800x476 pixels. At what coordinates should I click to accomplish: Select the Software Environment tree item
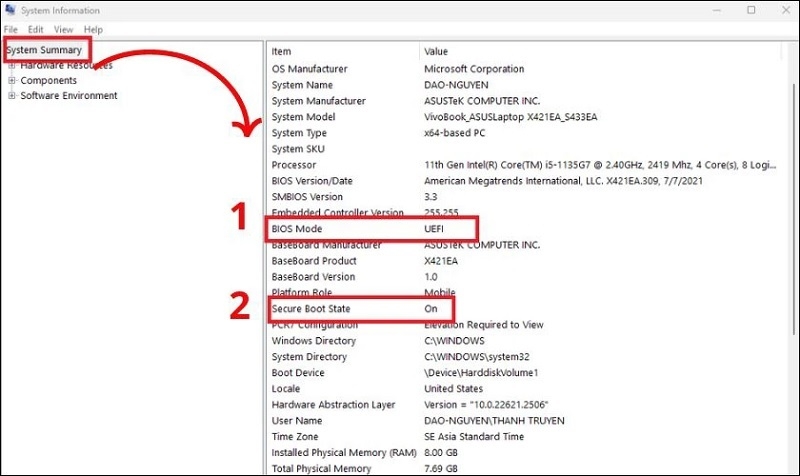pyautogui.click(x=69, y=96)
